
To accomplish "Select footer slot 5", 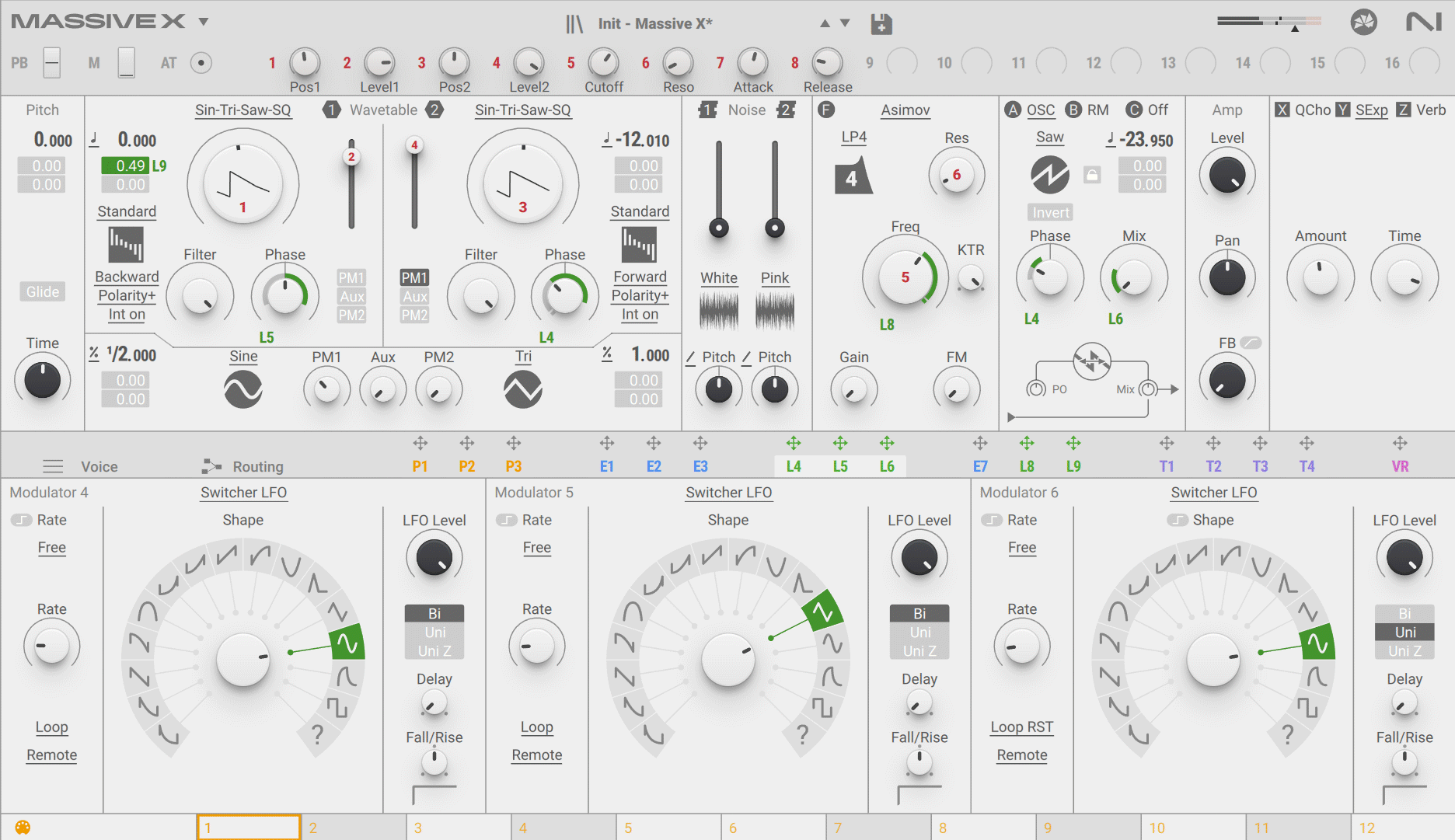I will (x=668, y=828).
